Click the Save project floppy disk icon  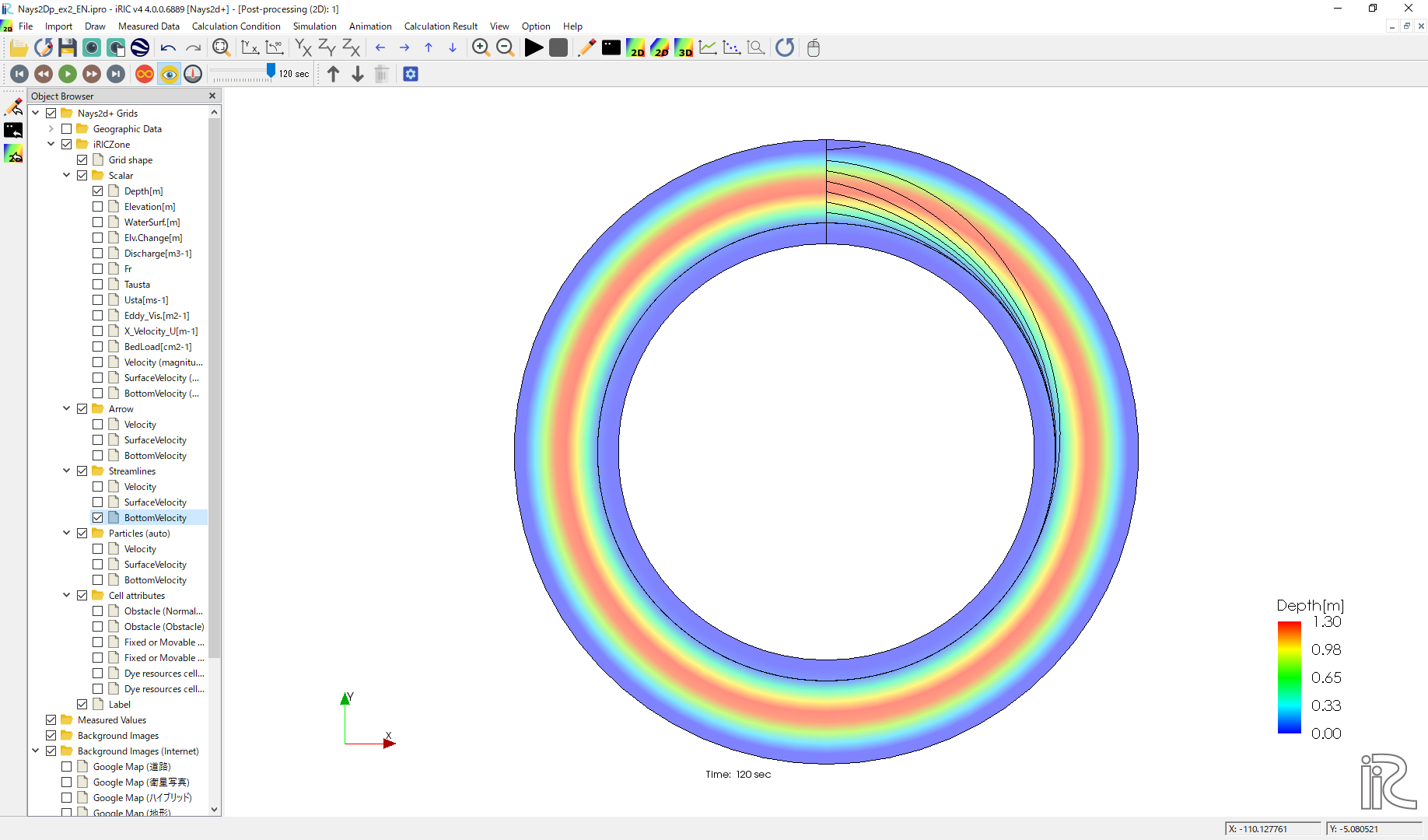68,48
